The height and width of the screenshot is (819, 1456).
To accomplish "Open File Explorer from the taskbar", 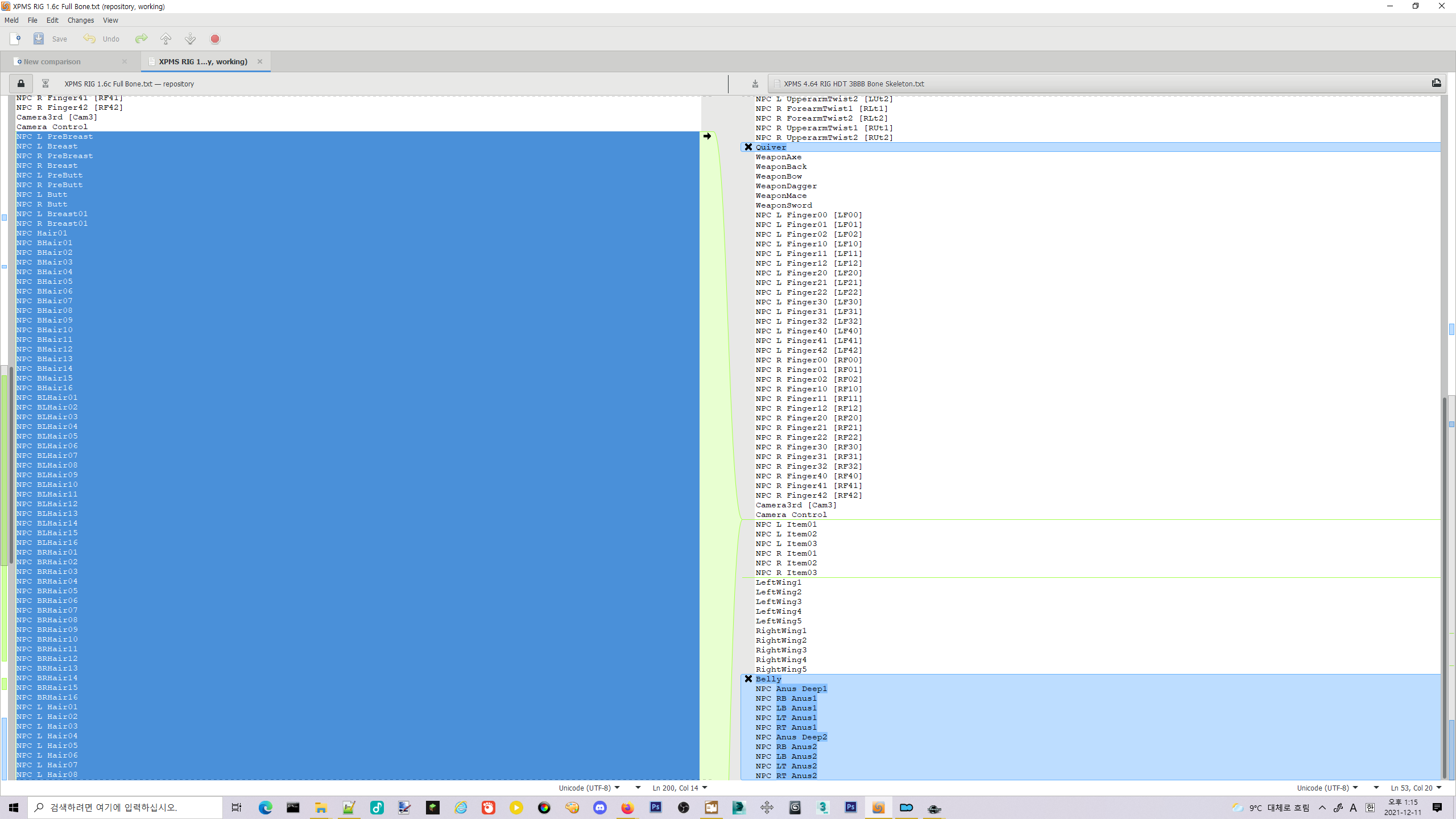I will tap(321, 808).
